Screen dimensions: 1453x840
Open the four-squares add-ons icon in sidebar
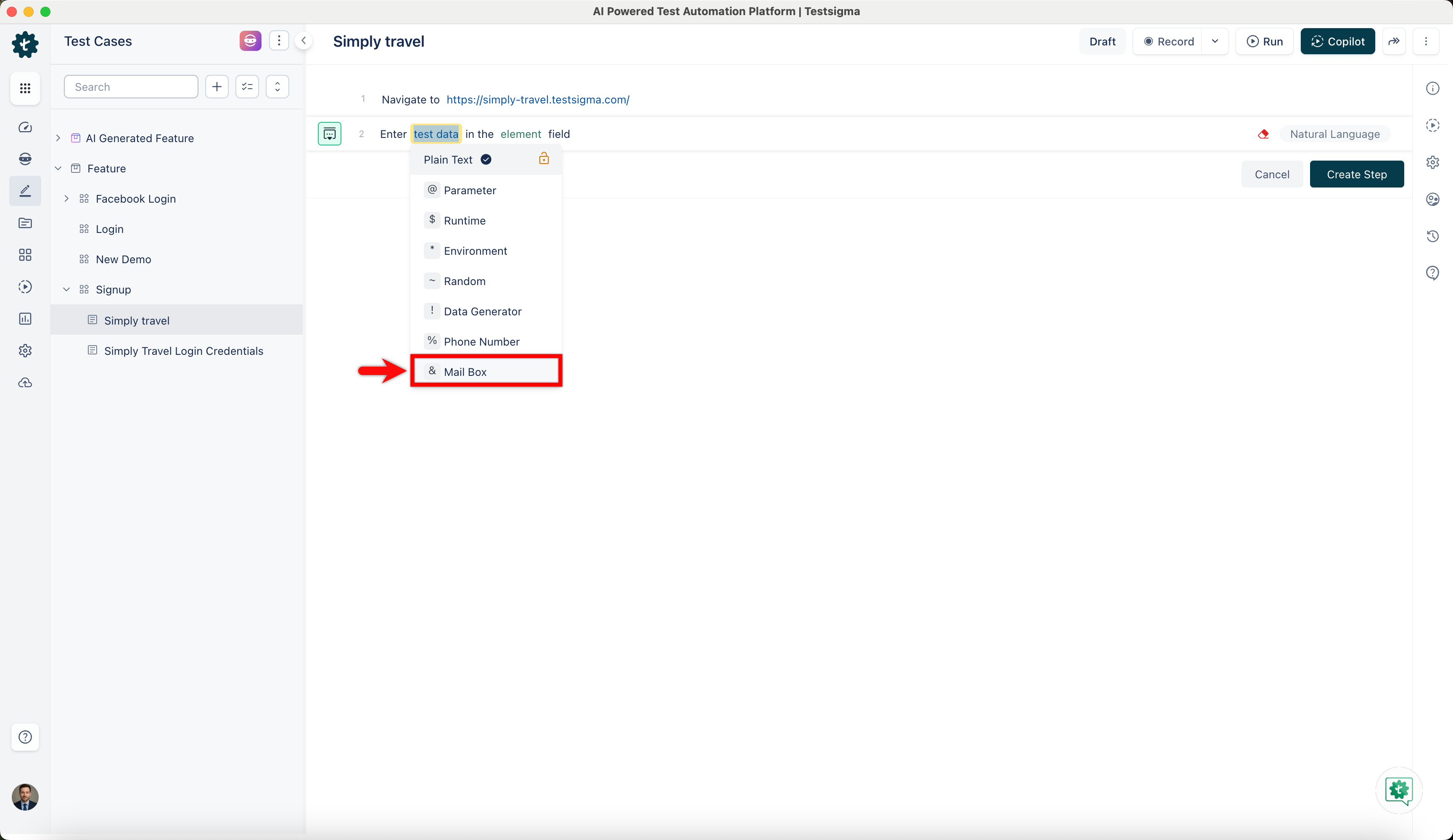coord(25,255)
